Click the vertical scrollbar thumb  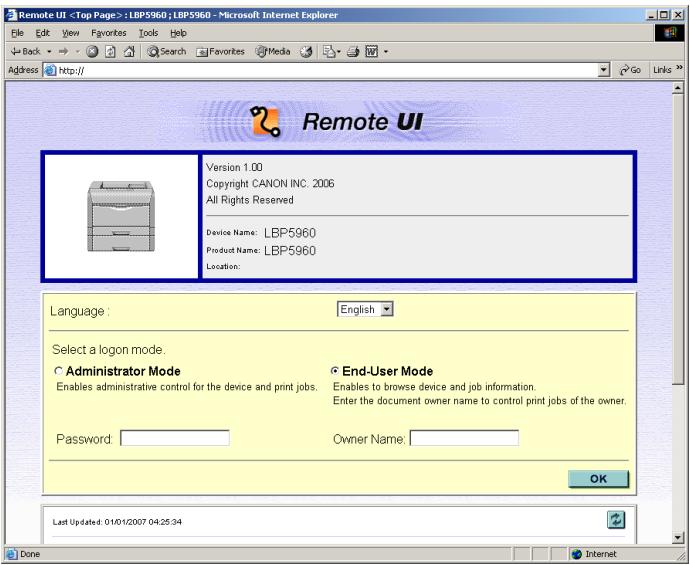click(678, 239)
